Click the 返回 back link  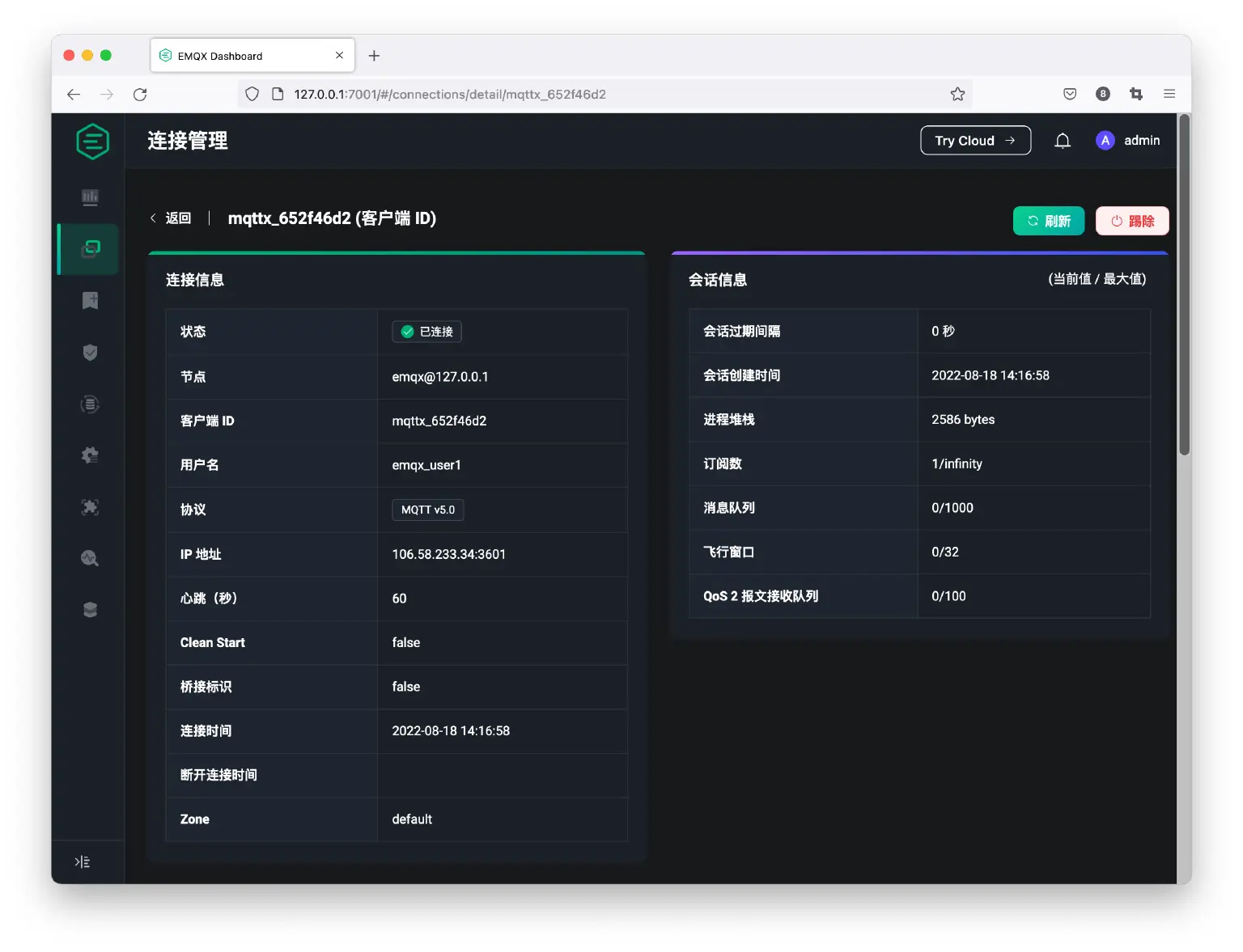pyautogui.click(x=171, y=218)
